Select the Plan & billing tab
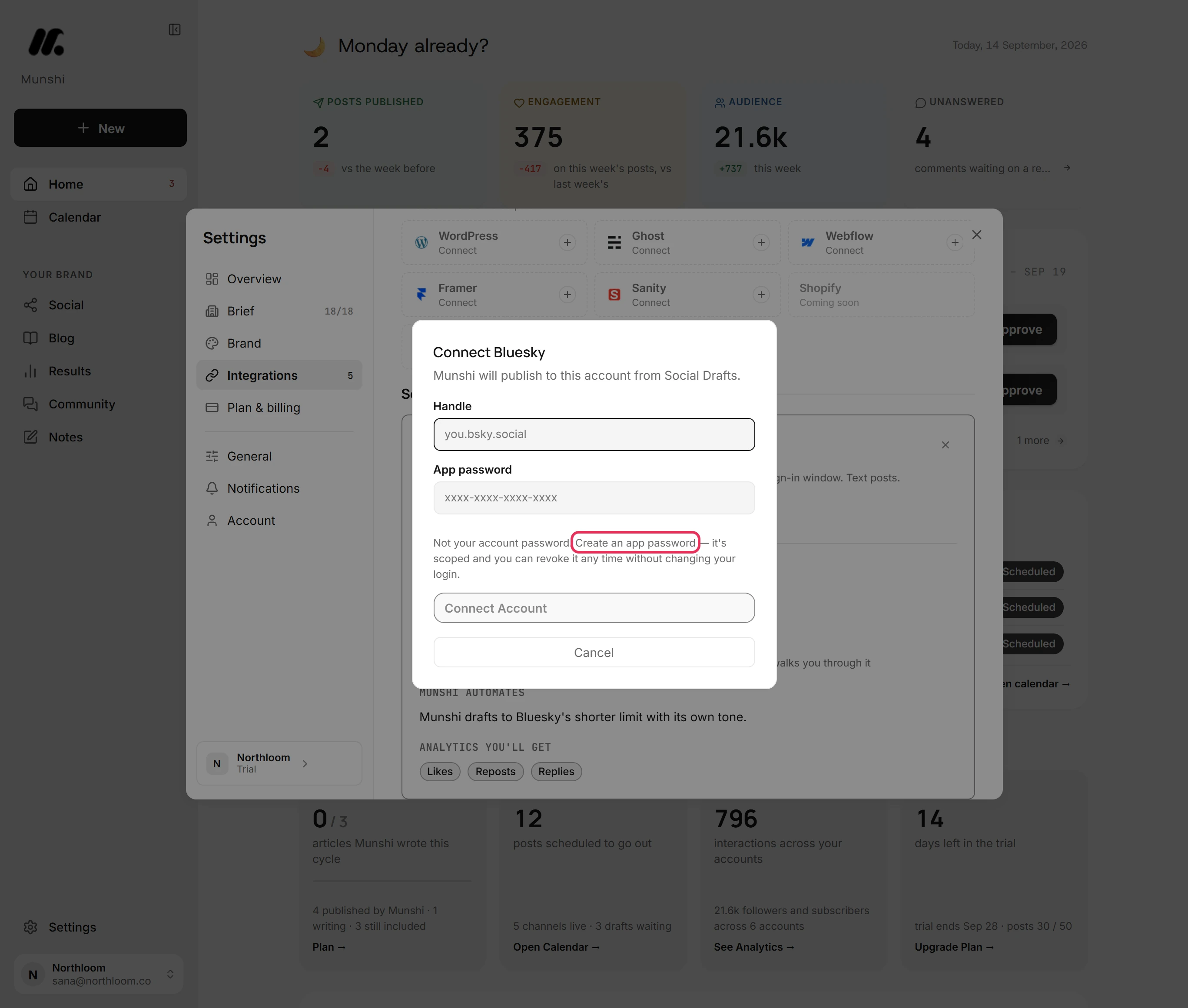Viewport: 1188px width, 1008px height. tap(279, 408)
